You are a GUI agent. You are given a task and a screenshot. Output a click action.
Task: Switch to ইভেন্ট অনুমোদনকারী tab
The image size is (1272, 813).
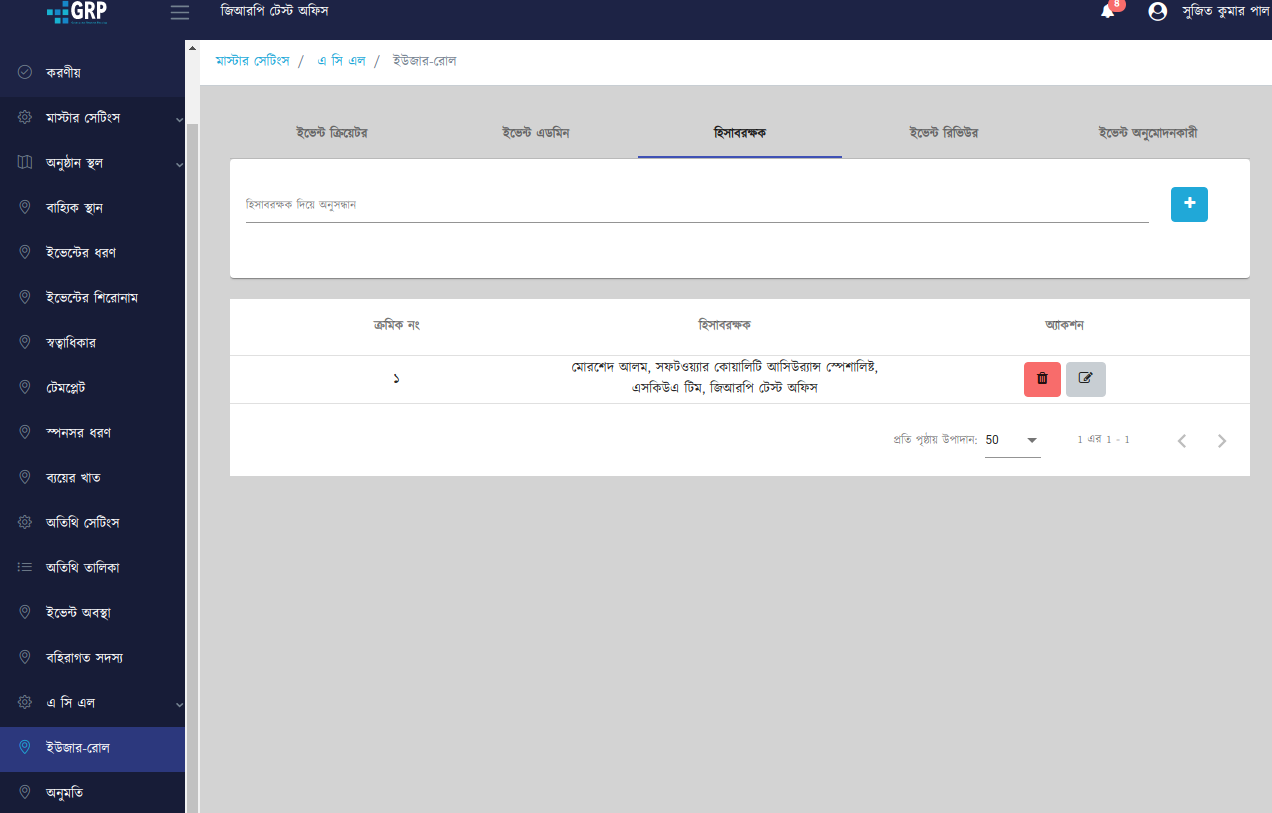click(x=1147, y=133)
